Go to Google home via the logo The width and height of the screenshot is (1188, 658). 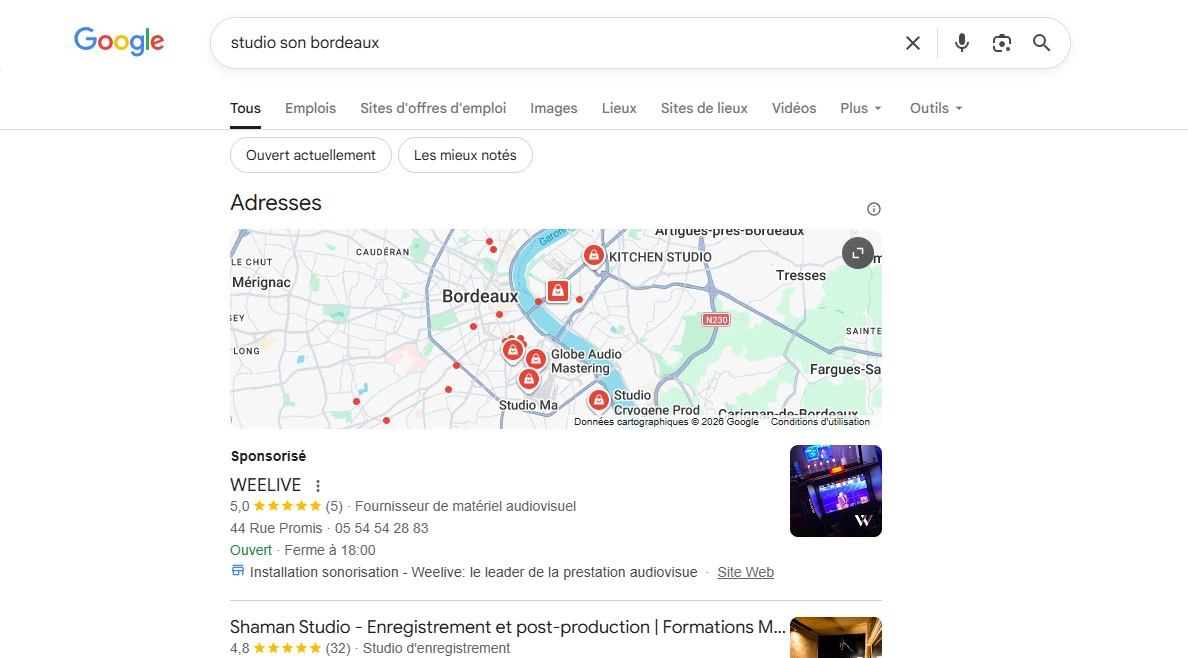119,42
